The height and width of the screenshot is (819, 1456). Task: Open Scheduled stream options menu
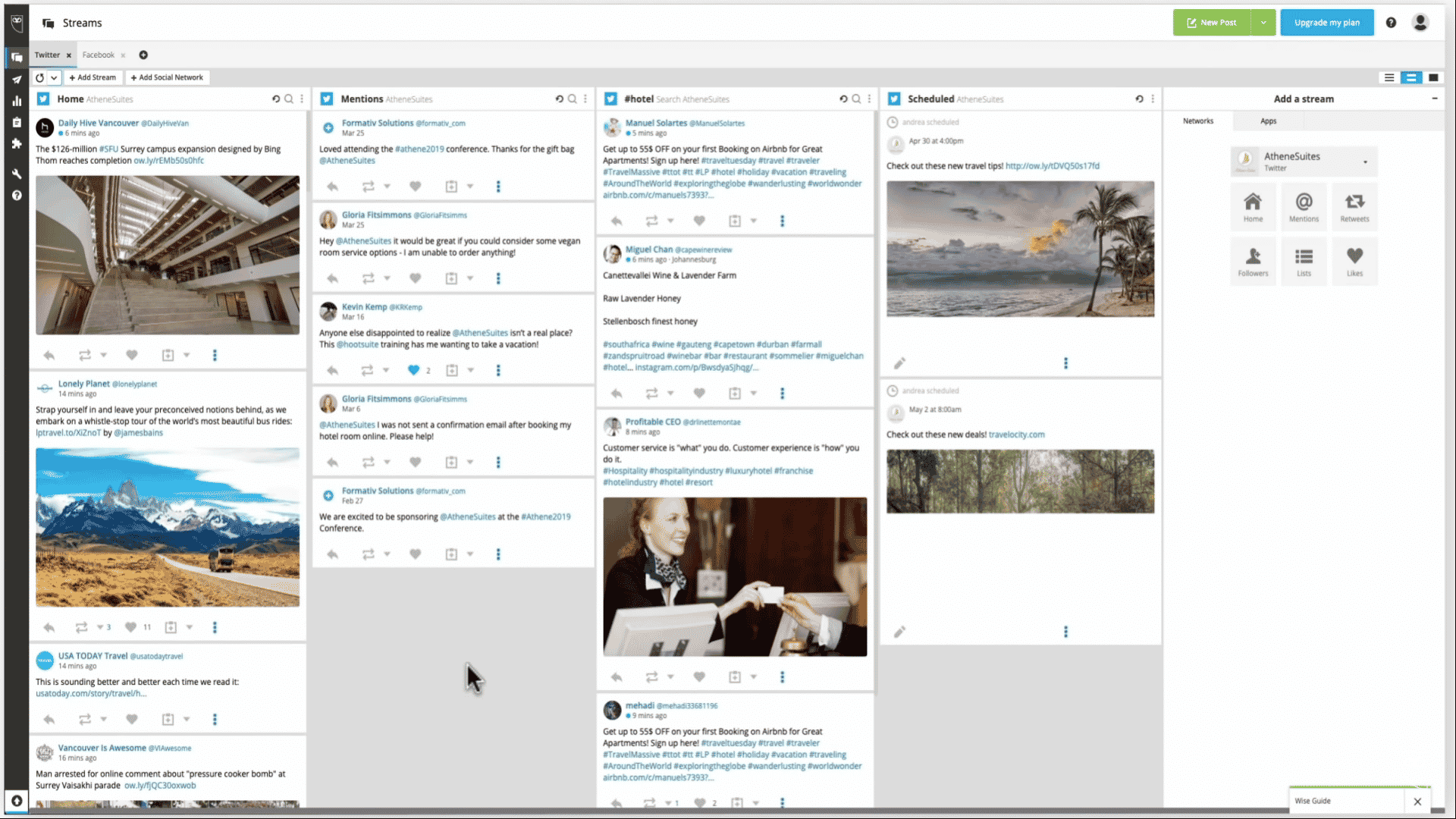(1153, 99)
